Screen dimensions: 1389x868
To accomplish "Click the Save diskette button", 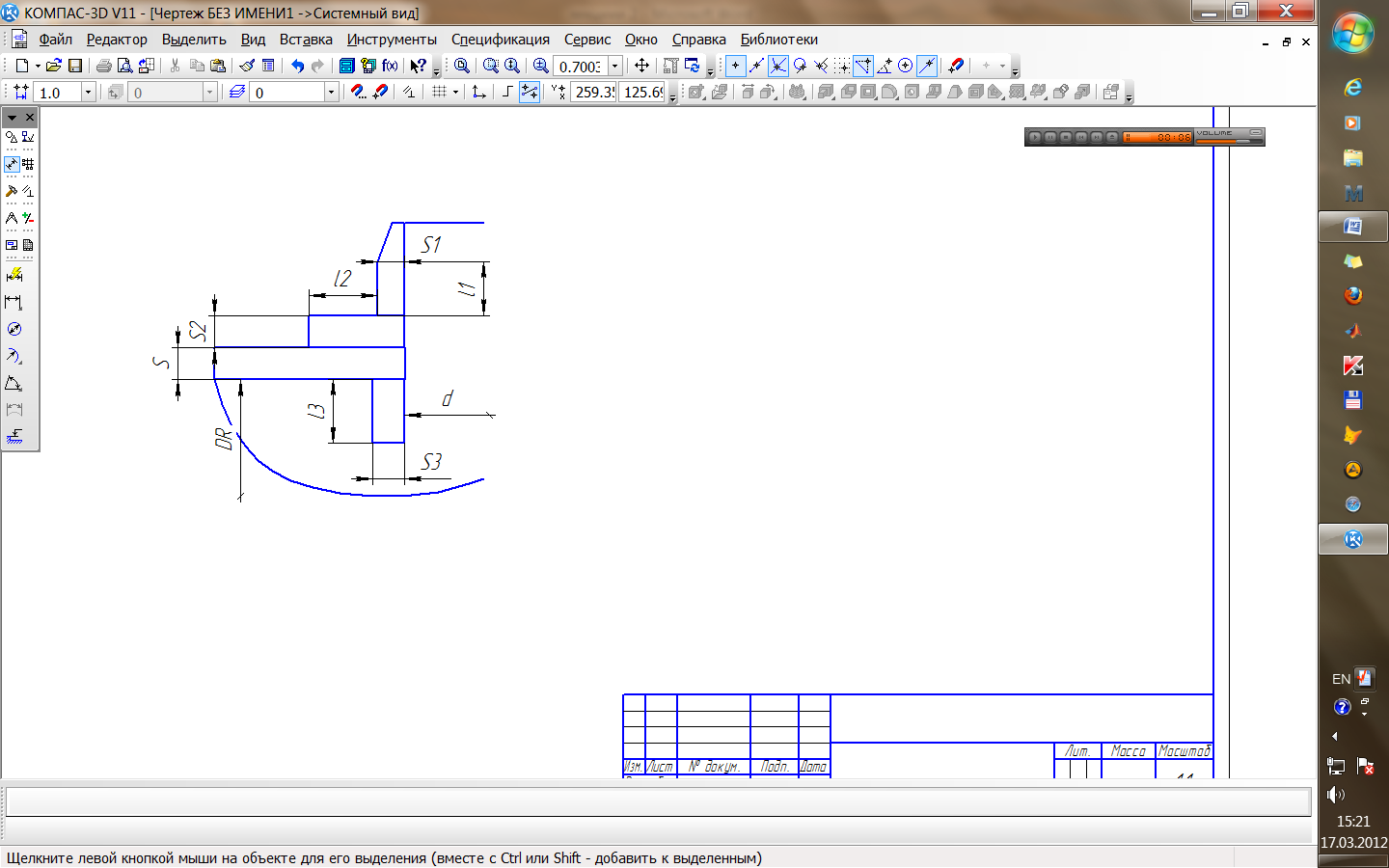I will coord(75,66).
